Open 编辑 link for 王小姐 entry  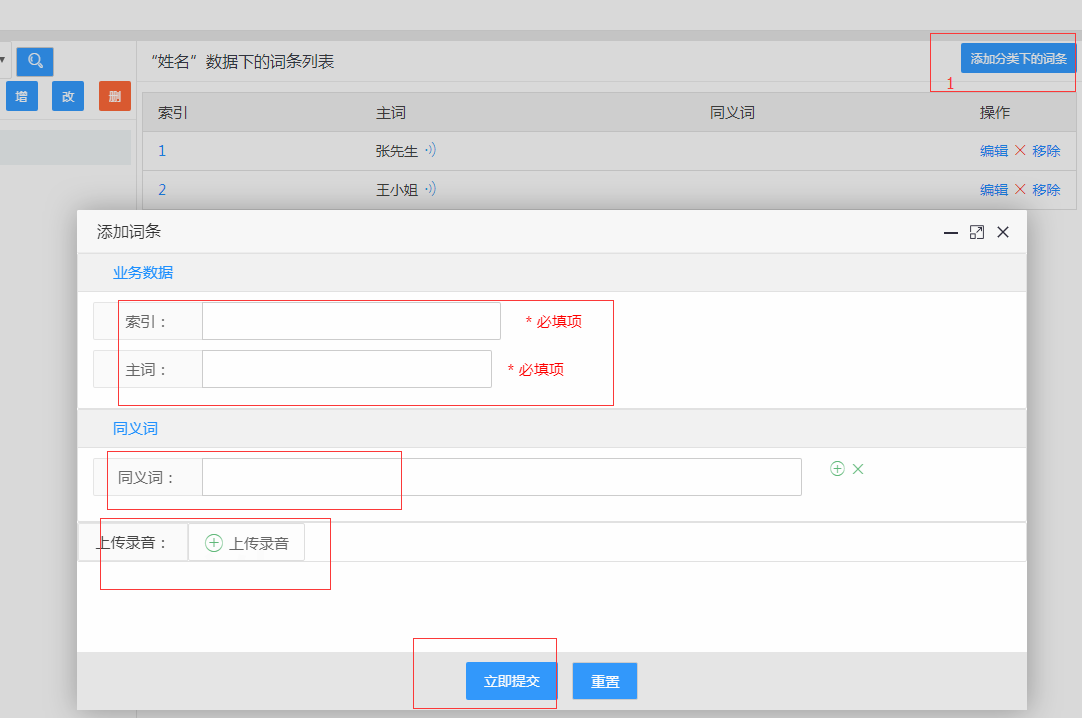pyautogui.click(x=993, y=189)
